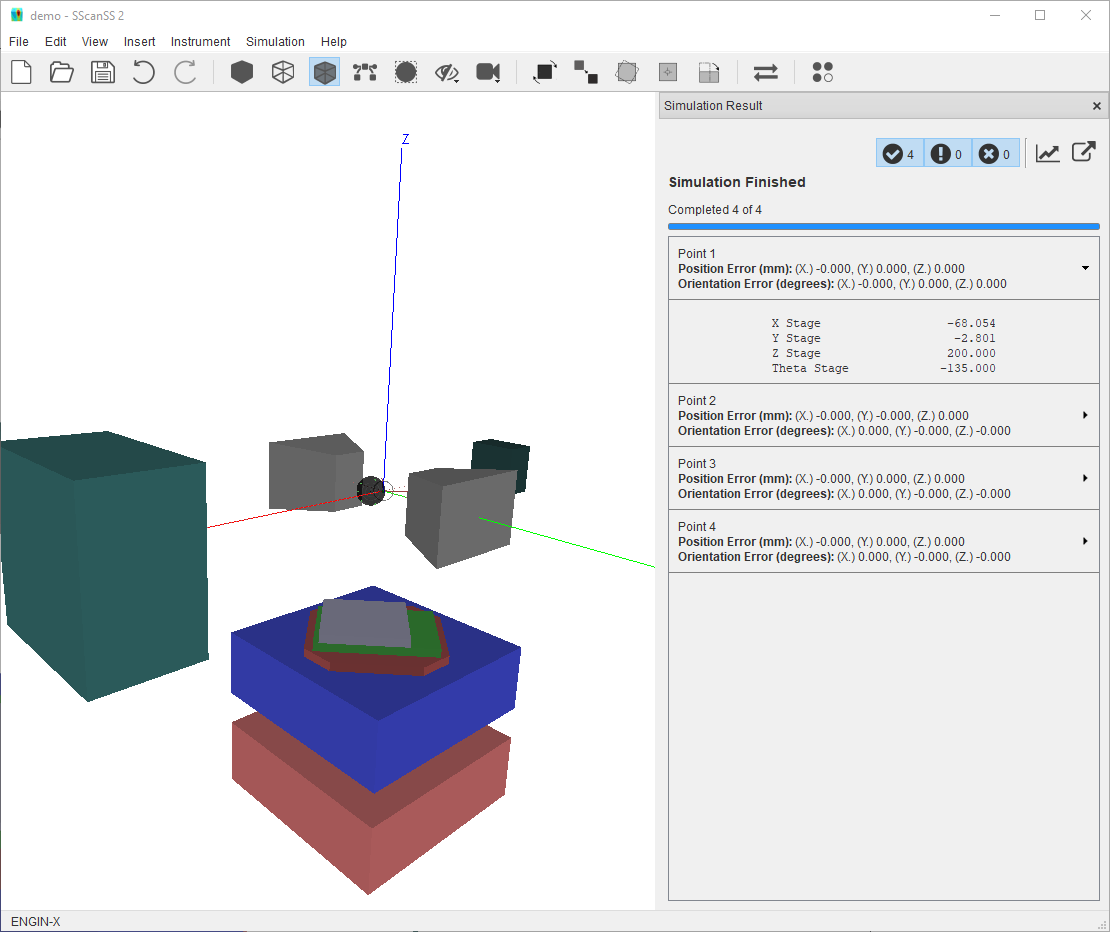This screenshot has height=932, width=1110.
Task: Click the 'Simulation Finished' heading
Action: tap(737, 182)
